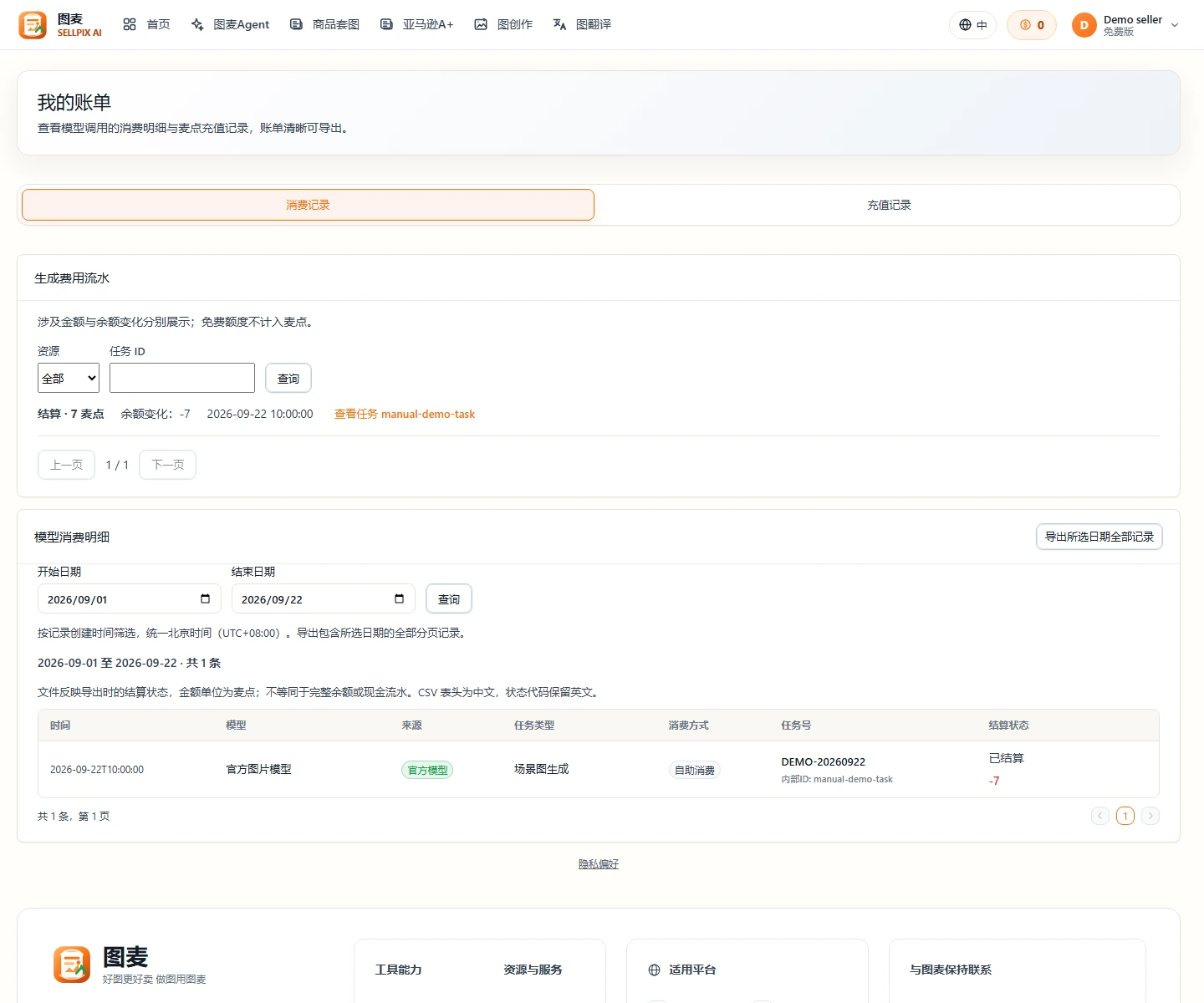This screenshot has width=1204, height=1003.
Task: Open the 图翻译 nav item
Action: 582,25
